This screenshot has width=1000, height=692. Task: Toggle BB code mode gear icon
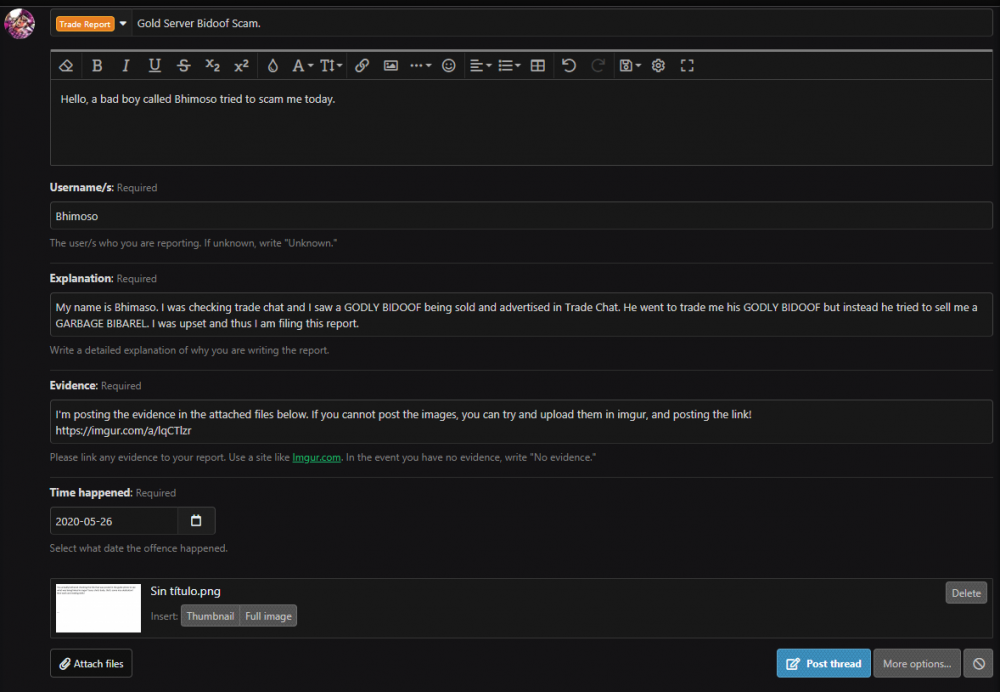658,66
